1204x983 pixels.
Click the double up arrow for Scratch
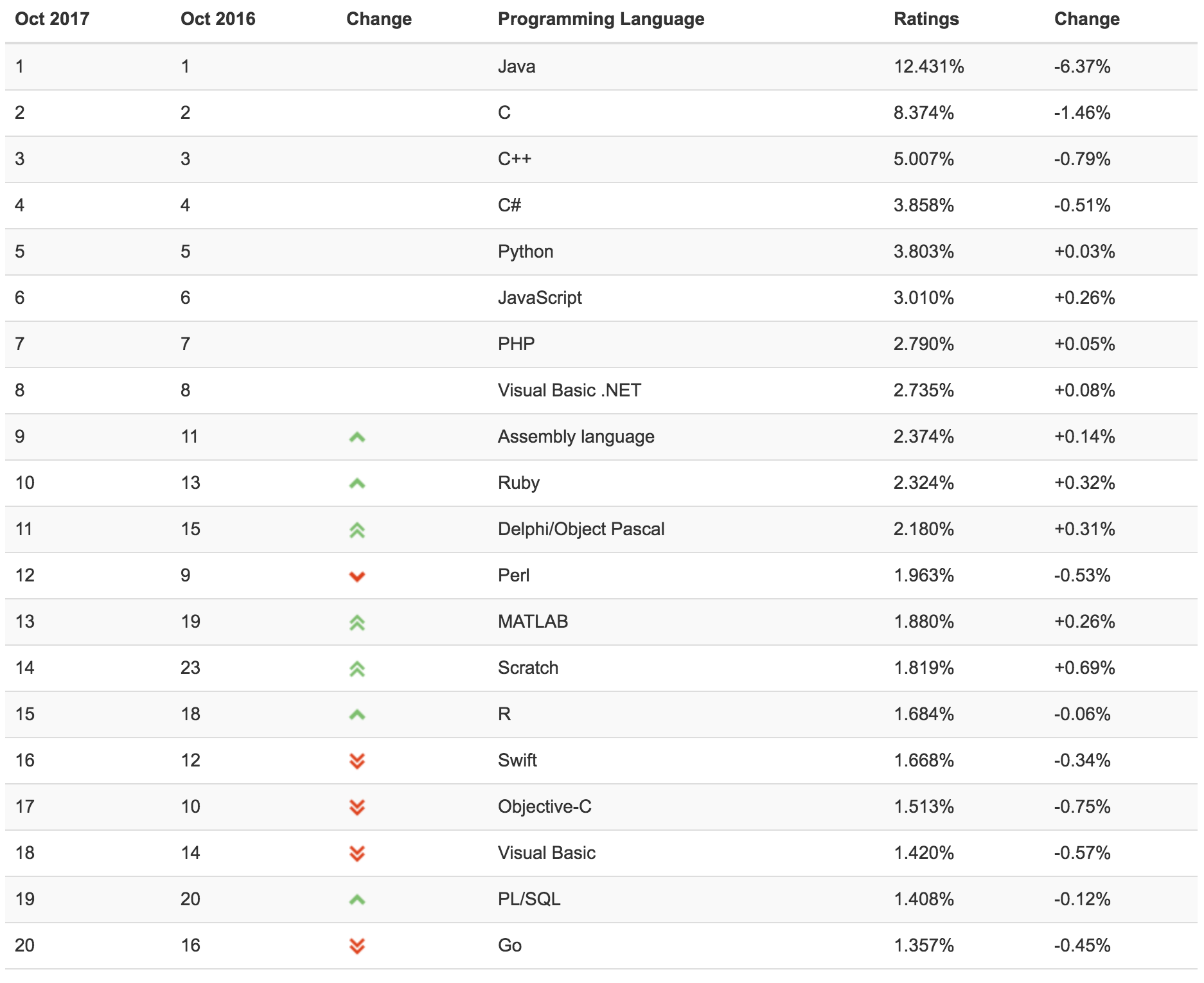click(x=357, y=669)
